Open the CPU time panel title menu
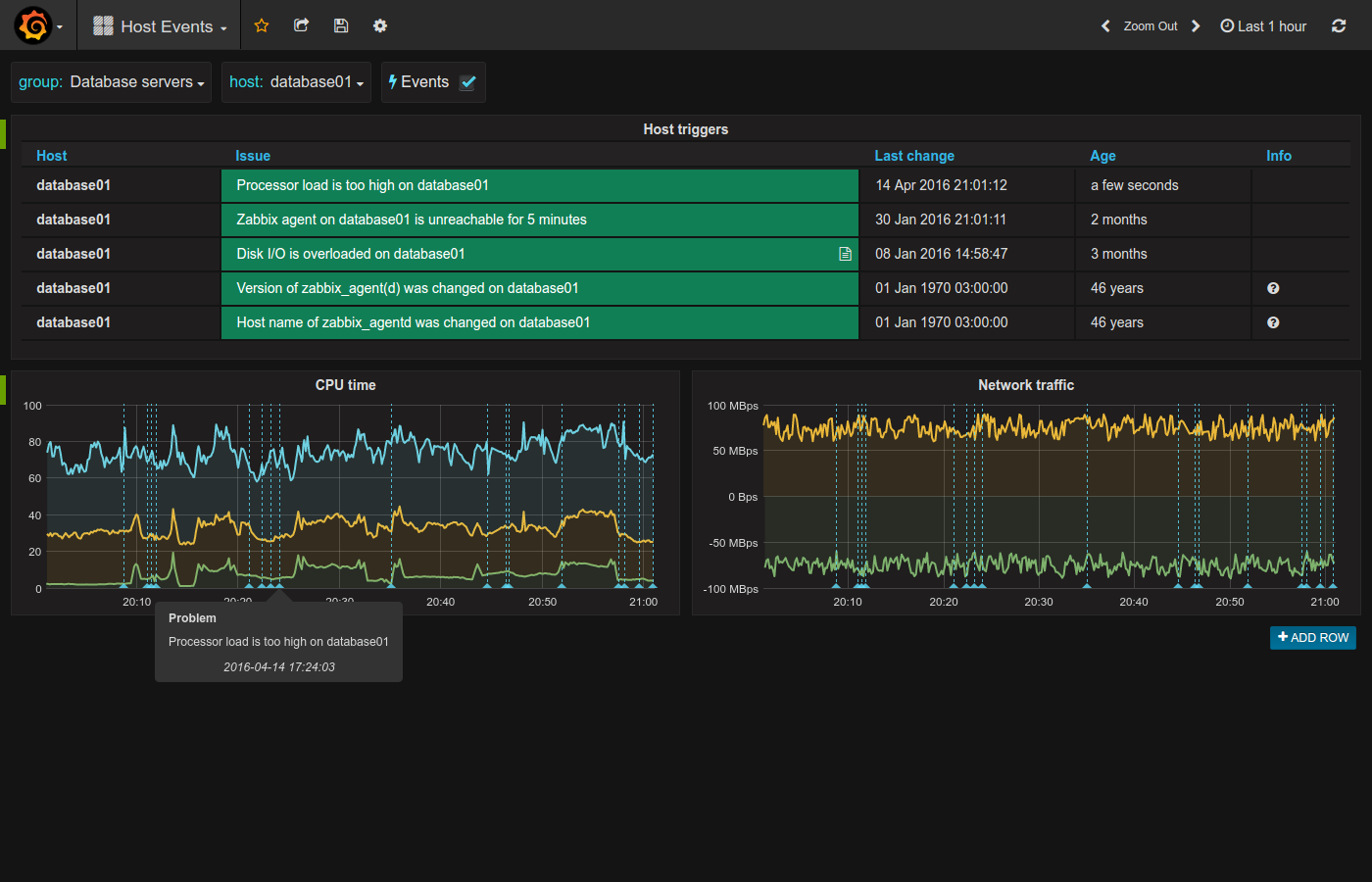This screenshot has width=1372, height=882. click(x=345, y=385)
